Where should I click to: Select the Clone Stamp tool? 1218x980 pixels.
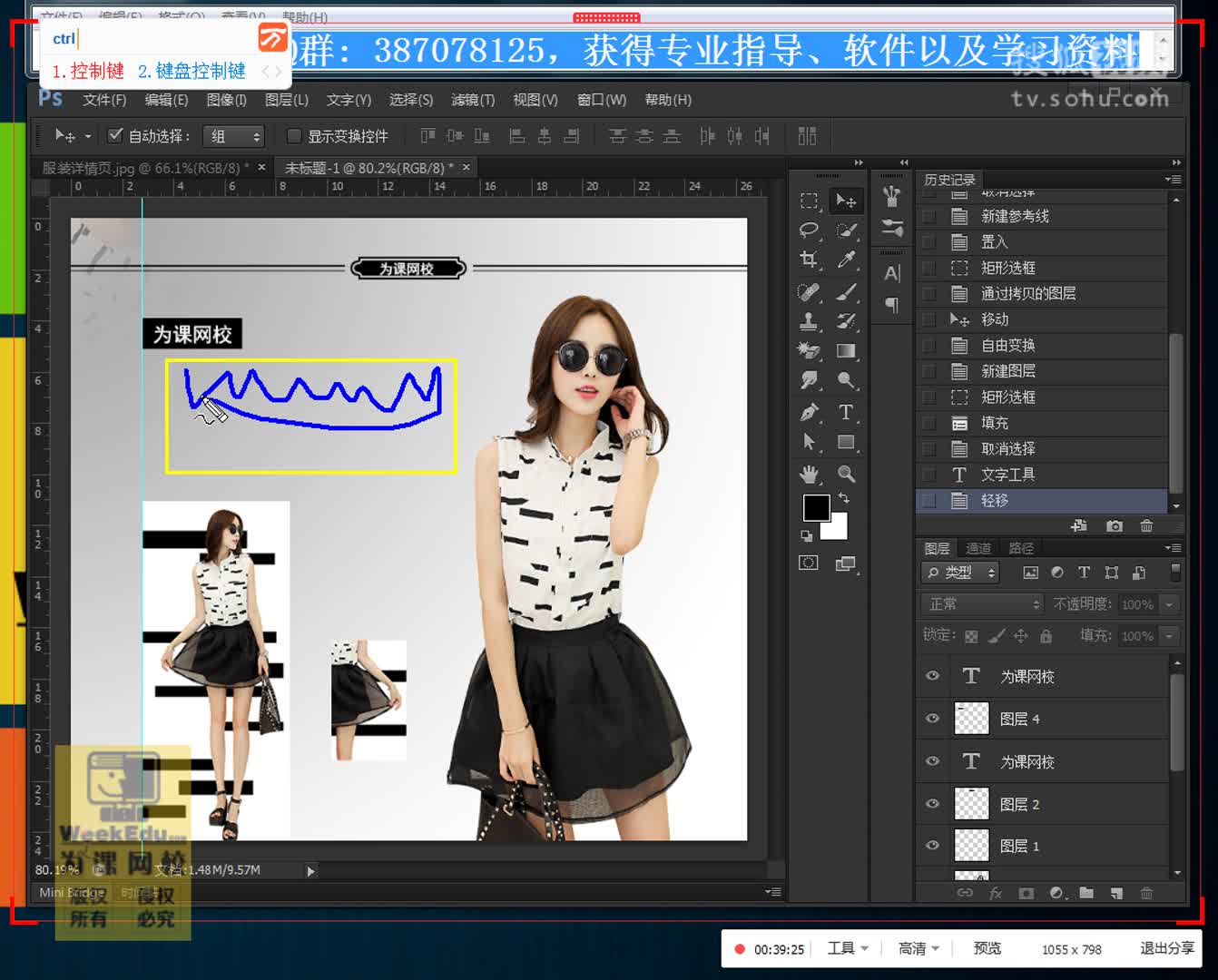click(809, 321)
